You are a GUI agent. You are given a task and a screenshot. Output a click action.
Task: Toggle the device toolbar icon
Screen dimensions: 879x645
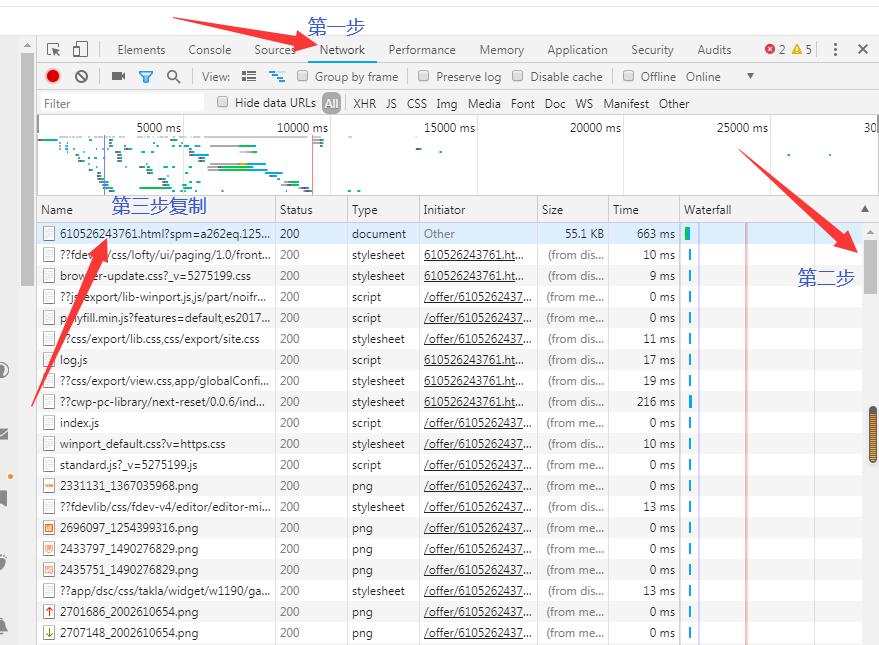(80, 49)
